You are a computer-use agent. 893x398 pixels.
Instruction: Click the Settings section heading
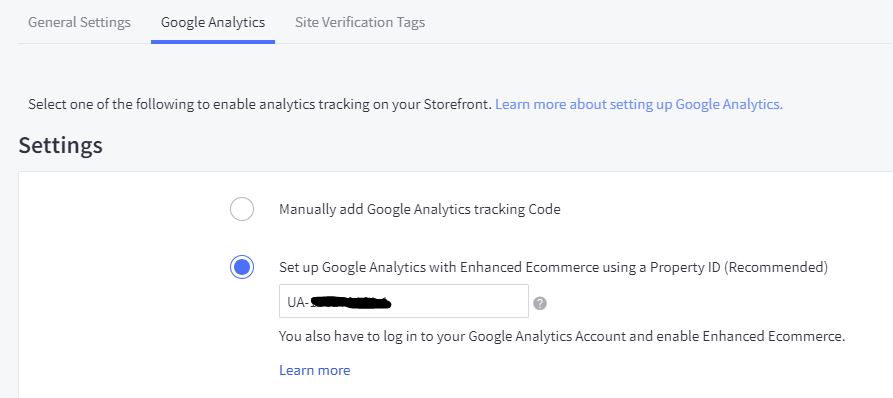pyautogui.click(x=60, y=145)
